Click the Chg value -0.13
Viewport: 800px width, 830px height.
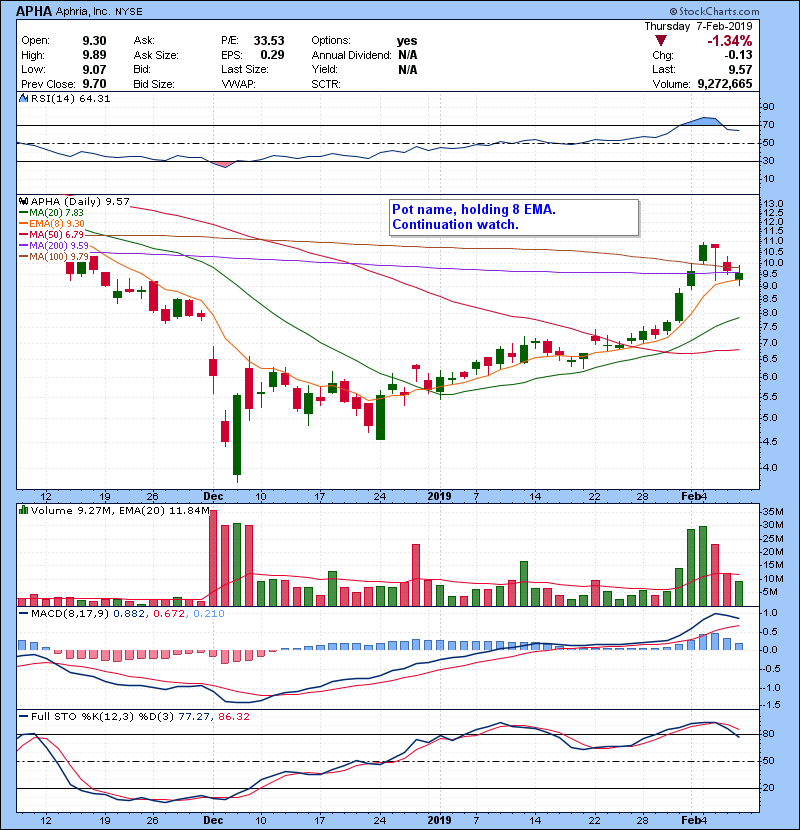coord(738,55)
